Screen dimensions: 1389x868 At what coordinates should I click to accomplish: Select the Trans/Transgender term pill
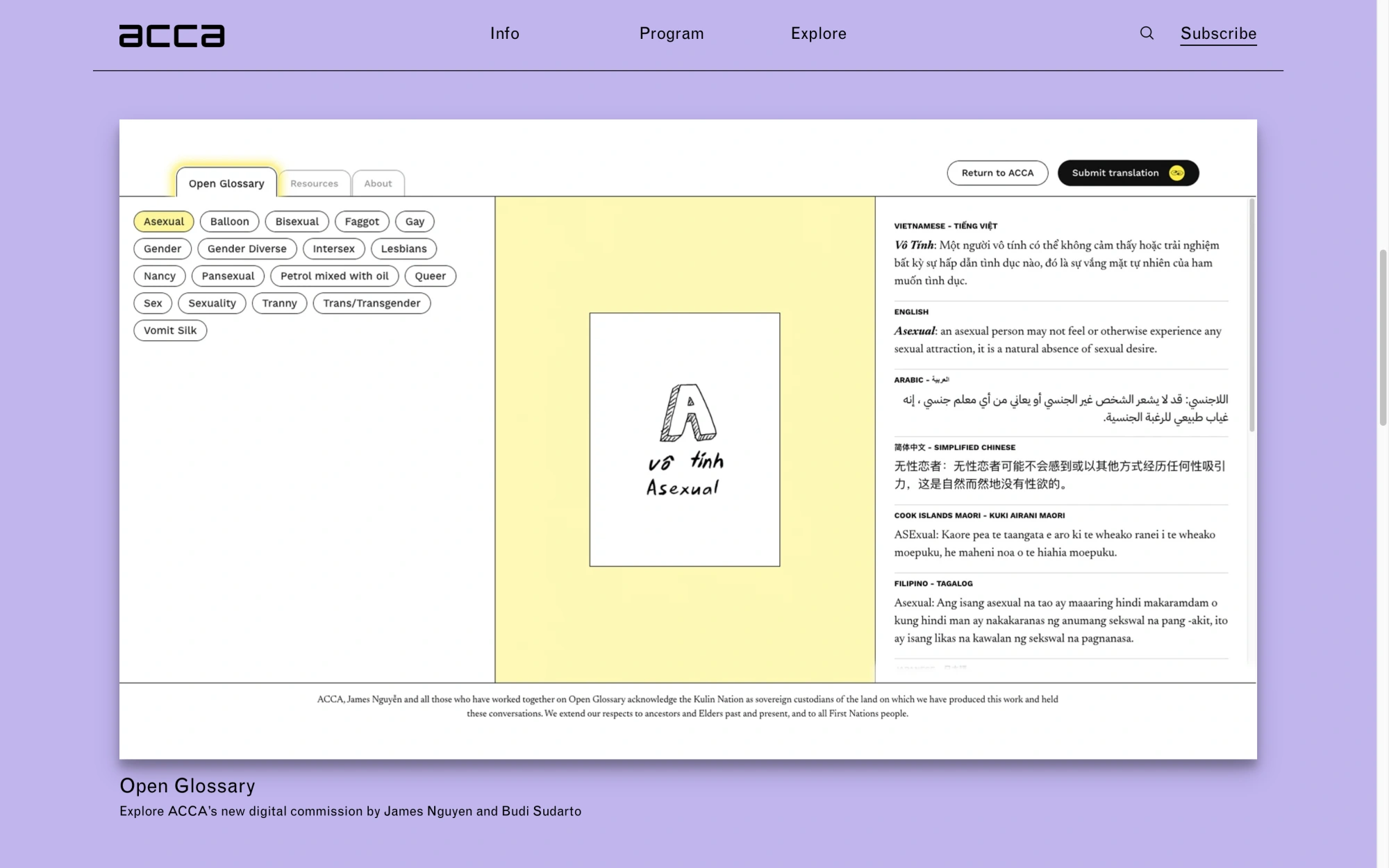click(372, 303)
